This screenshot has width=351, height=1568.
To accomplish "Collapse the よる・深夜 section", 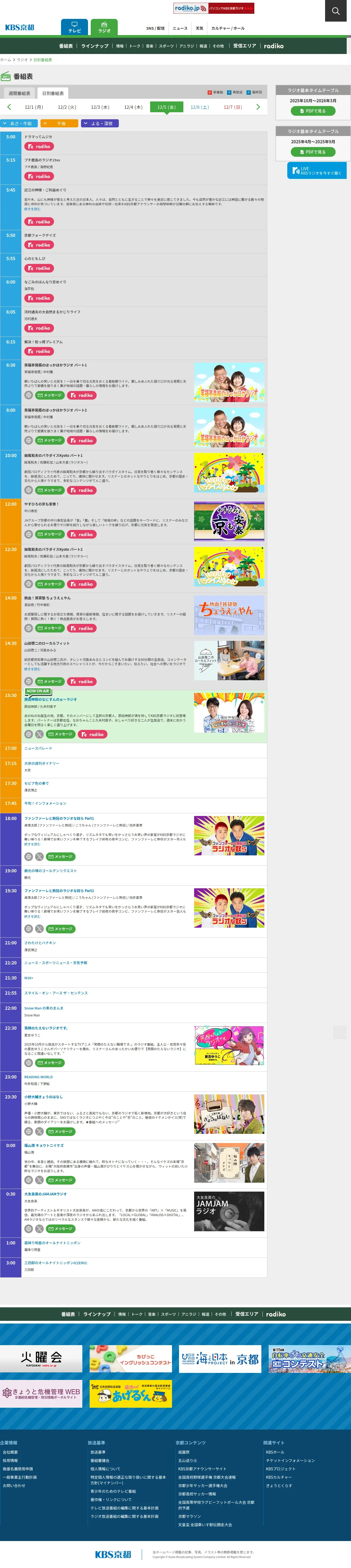I will (99, 124).
